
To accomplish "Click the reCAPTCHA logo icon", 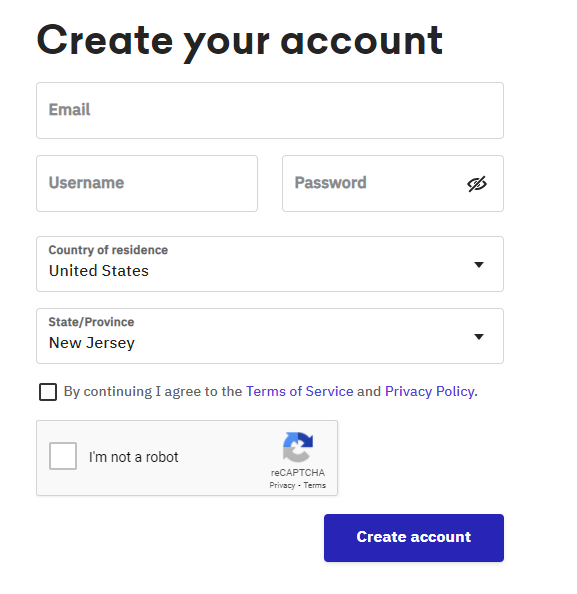I will point(298,447).
